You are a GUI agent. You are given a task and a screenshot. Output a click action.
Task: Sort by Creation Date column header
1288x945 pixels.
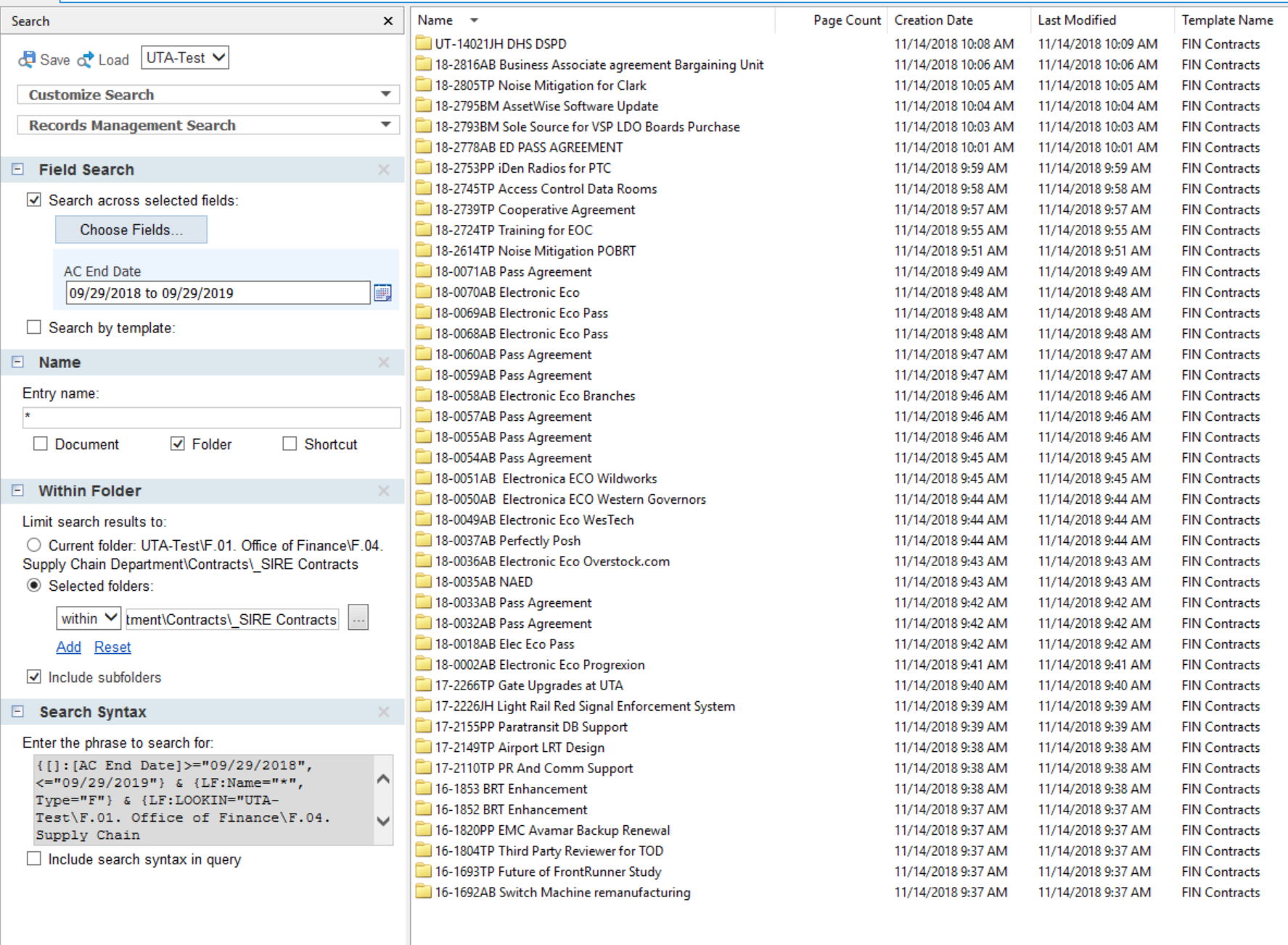[933, 20]
